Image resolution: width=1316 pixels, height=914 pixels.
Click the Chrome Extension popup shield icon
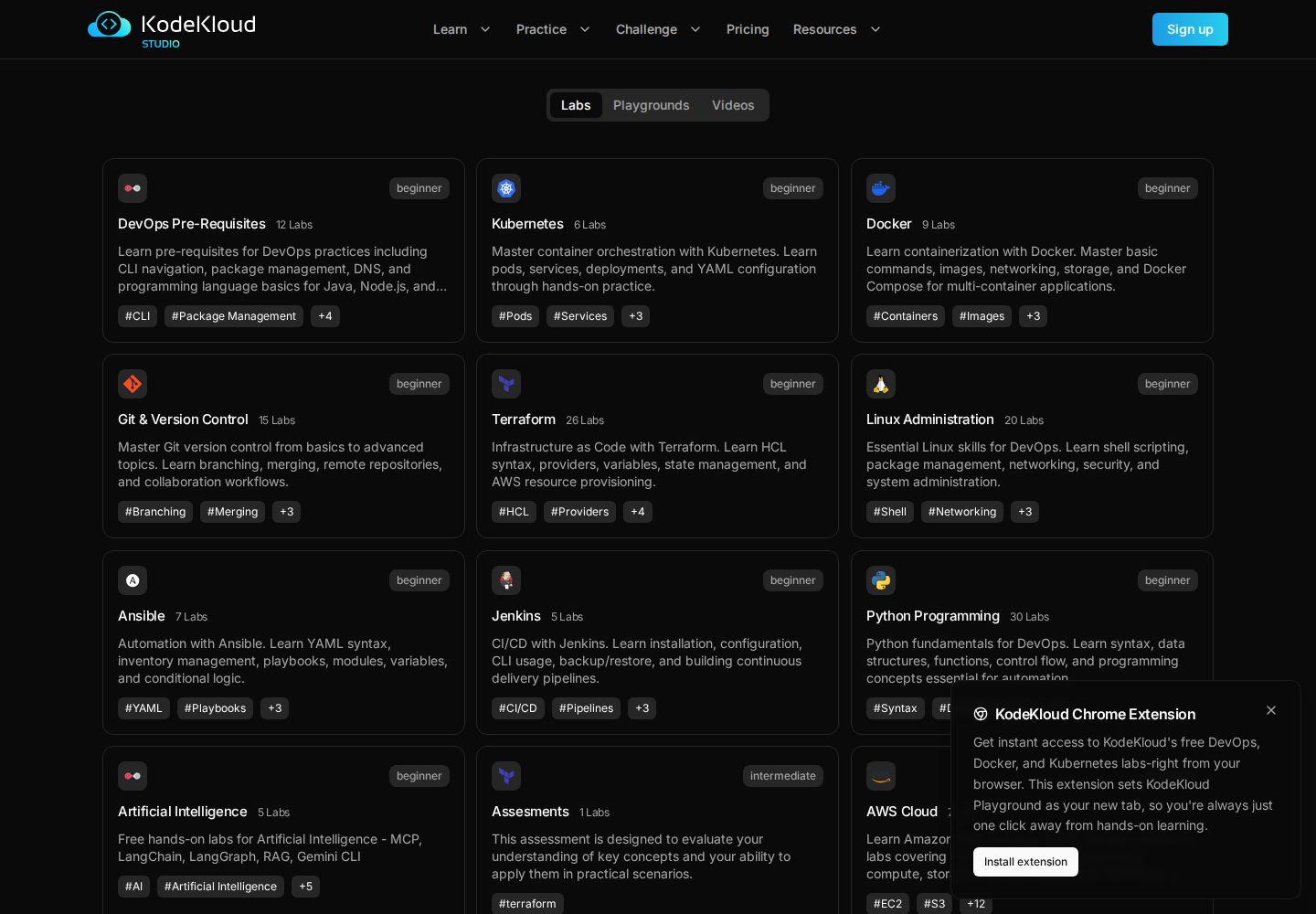[x=981, y=715]
